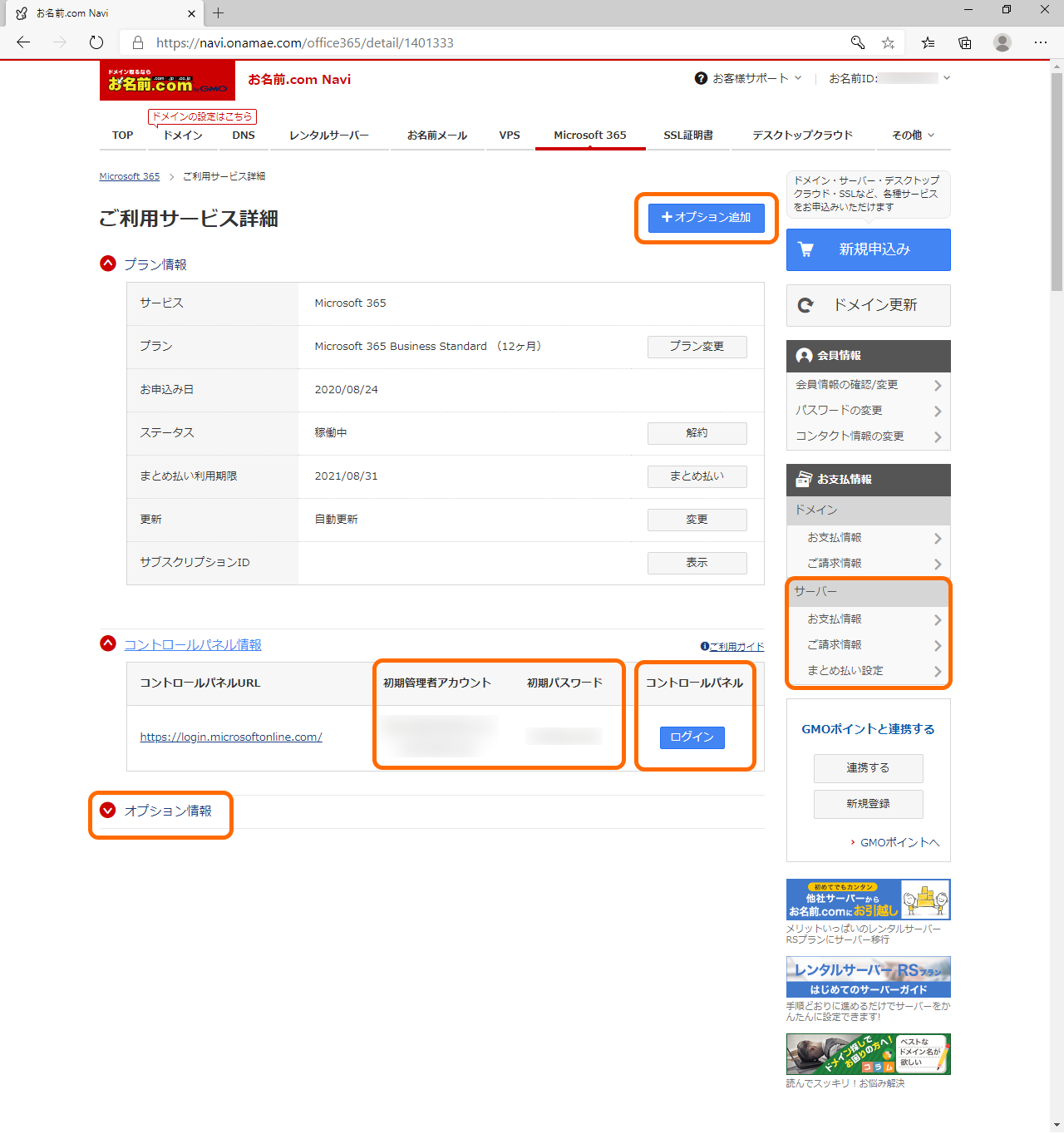1064x1134 pixels.
Task: Collapse the プラン情報 section arrow icon
Action: (108, 264)
